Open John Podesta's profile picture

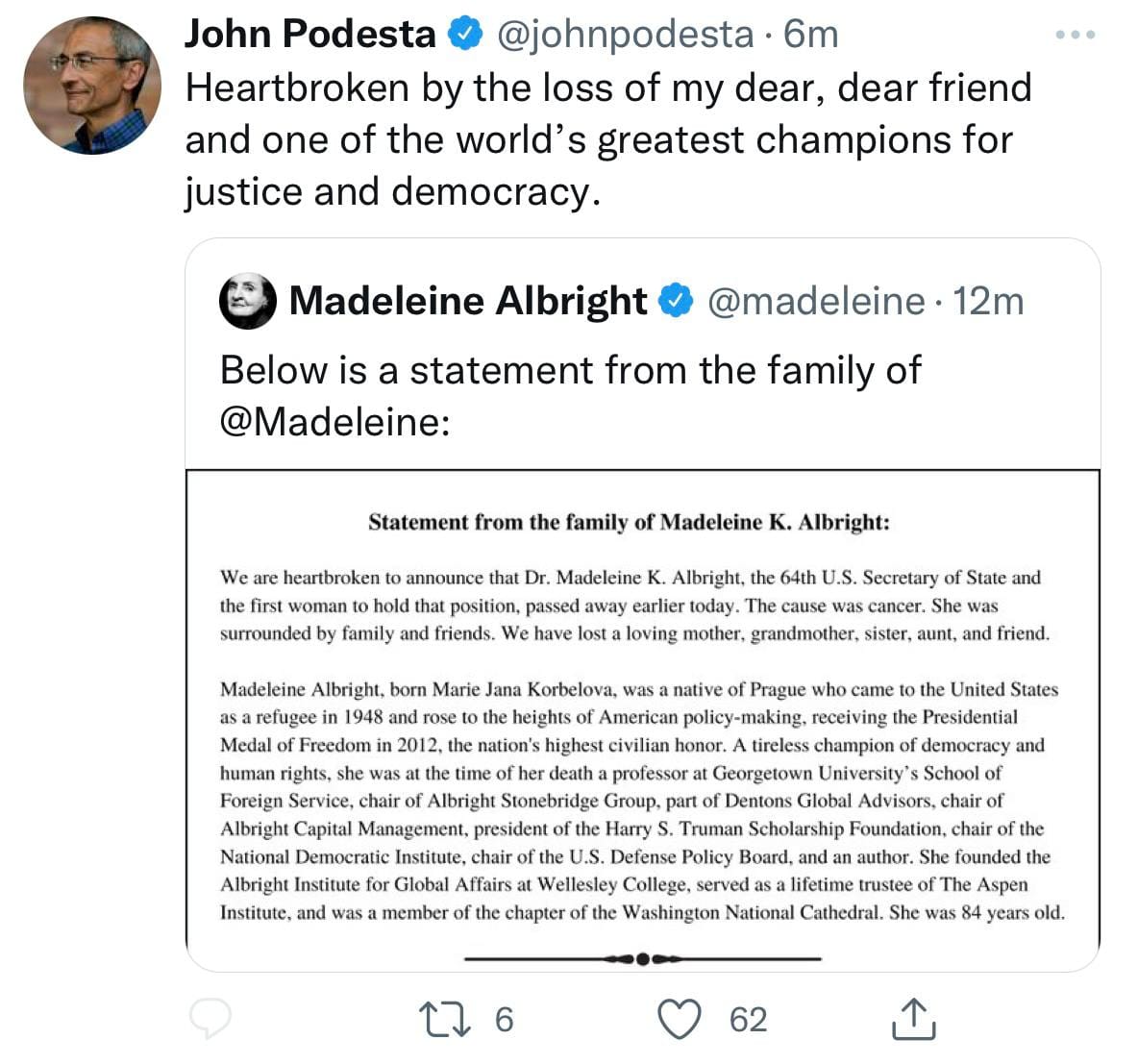click(x=92, y=85)
